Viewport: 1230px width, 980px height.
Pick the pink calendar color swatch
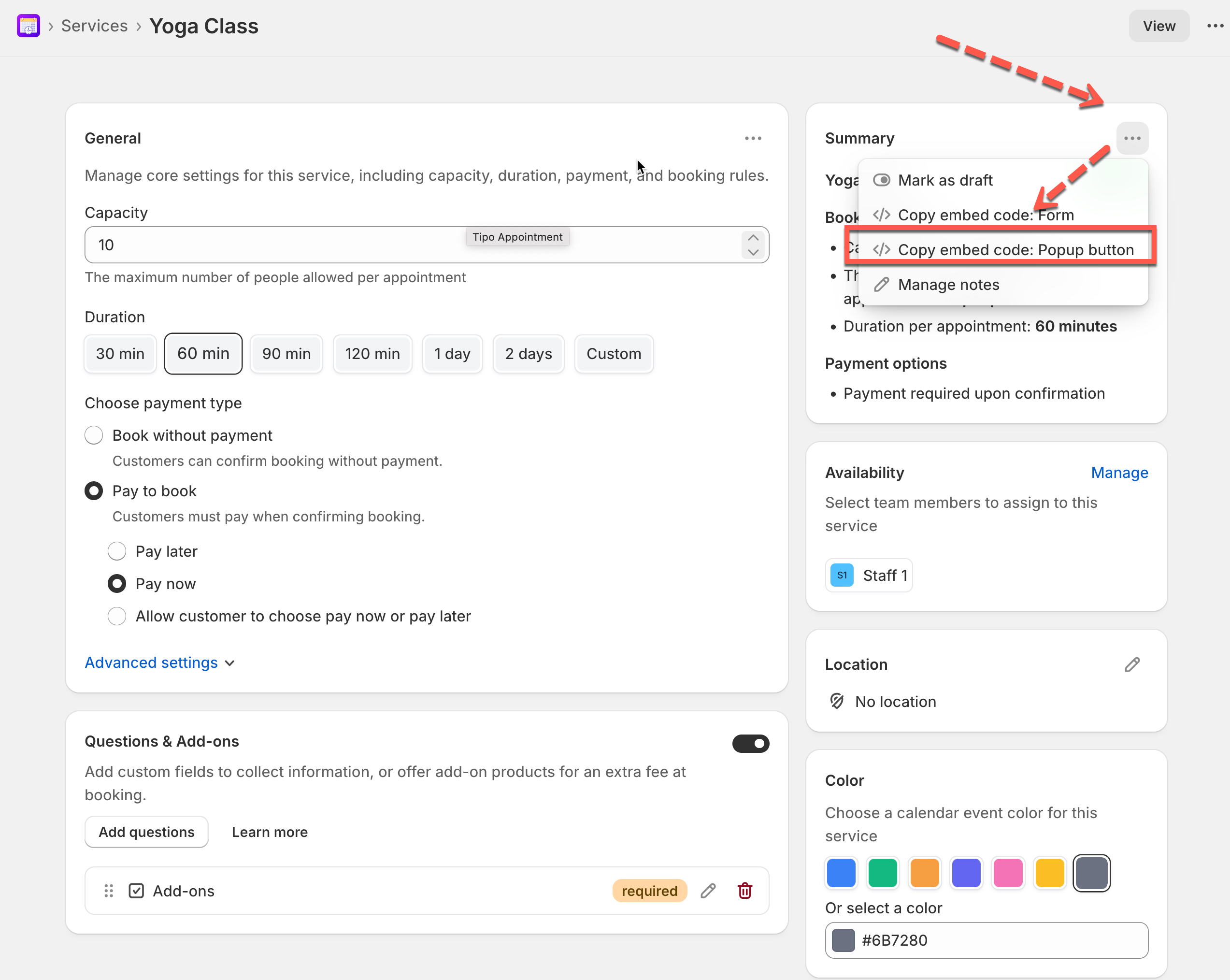(x=1007, y=873)
